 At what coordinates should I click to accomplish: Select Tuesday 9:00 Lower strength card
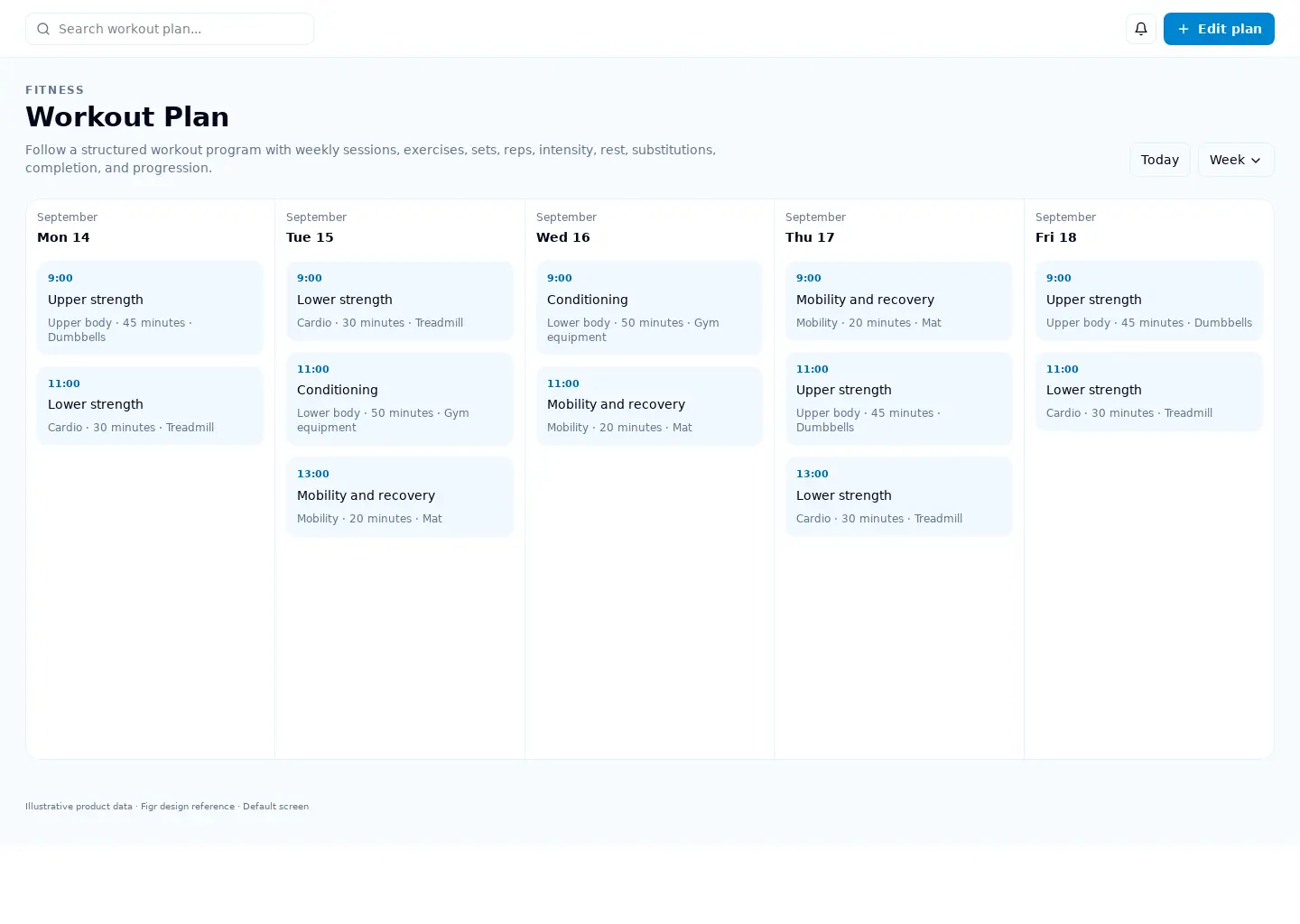[x=400, y=300]
